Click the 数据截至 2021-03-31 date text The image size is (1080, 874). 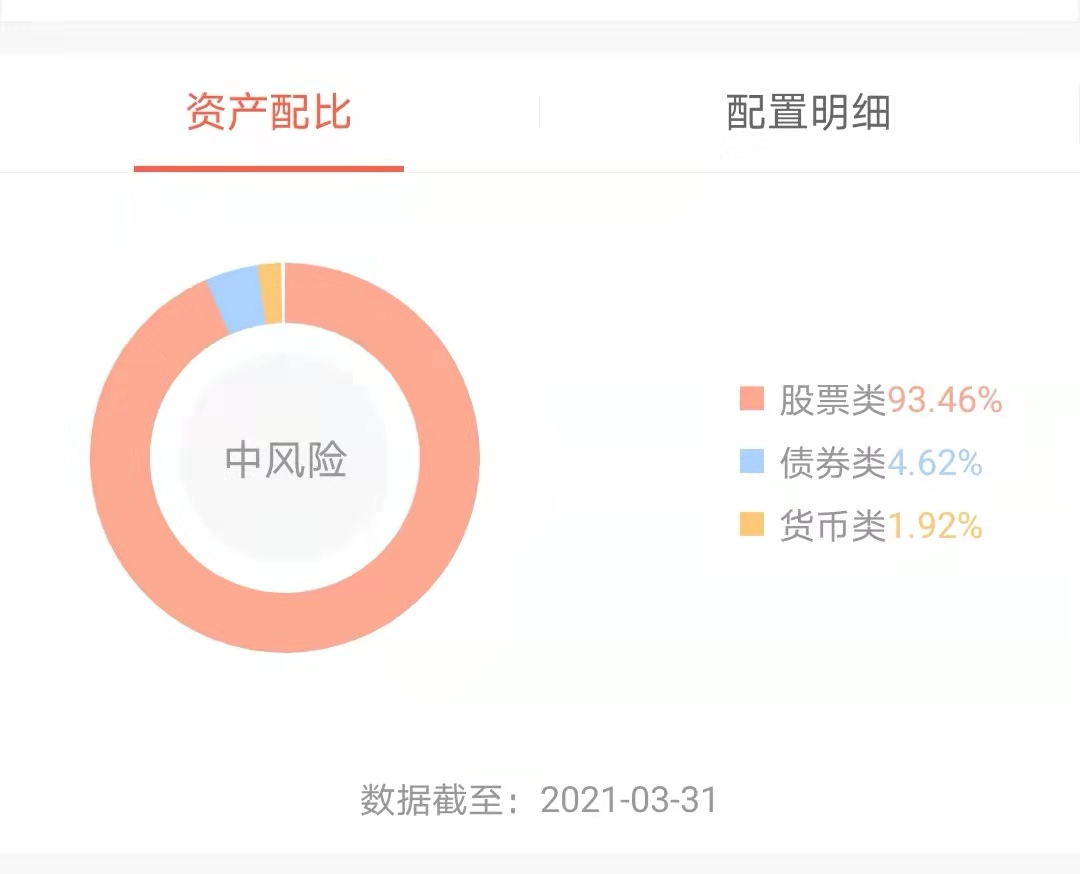(x=540, y=799)
